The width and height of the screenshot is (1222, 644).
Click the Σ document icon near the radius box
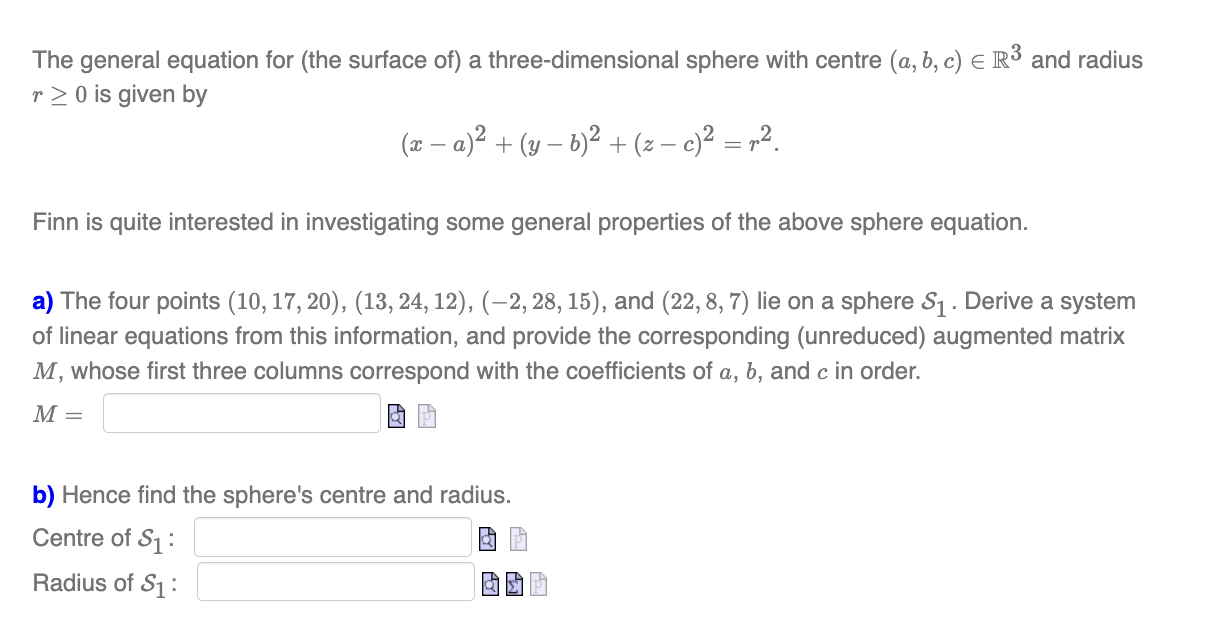513,583
